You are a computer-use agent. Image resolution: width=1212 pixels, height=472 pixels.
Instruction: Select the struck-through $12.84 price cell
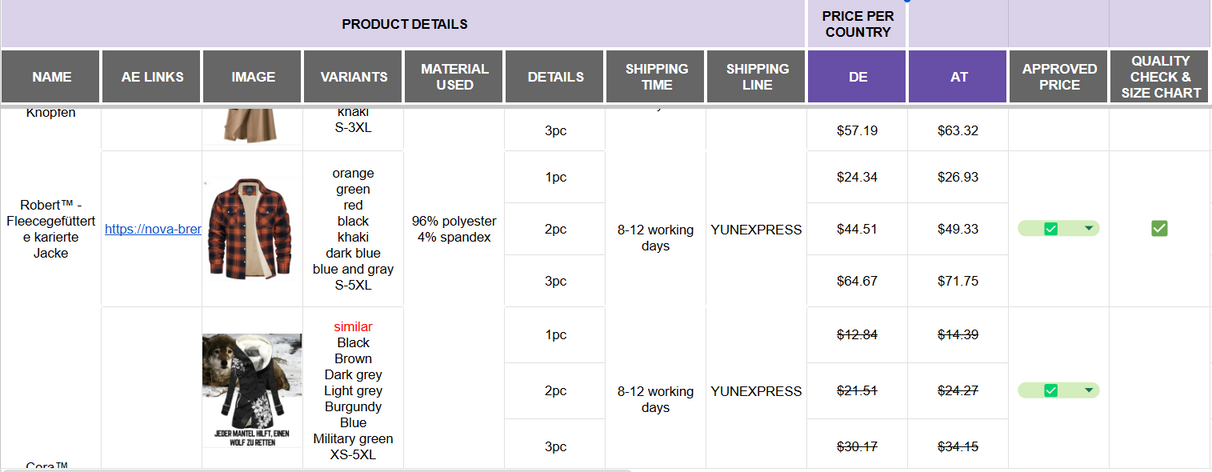tap(857, 334)
